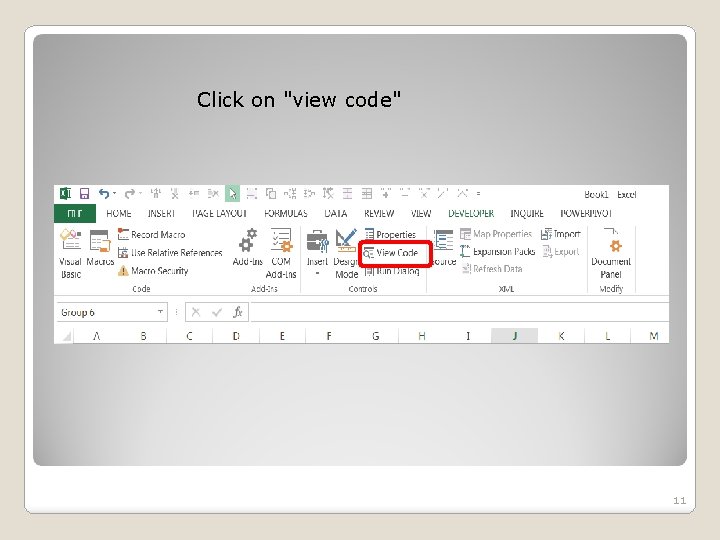Click the Properties button
Viewport: 720px width, 540px height.
point(390,235)
